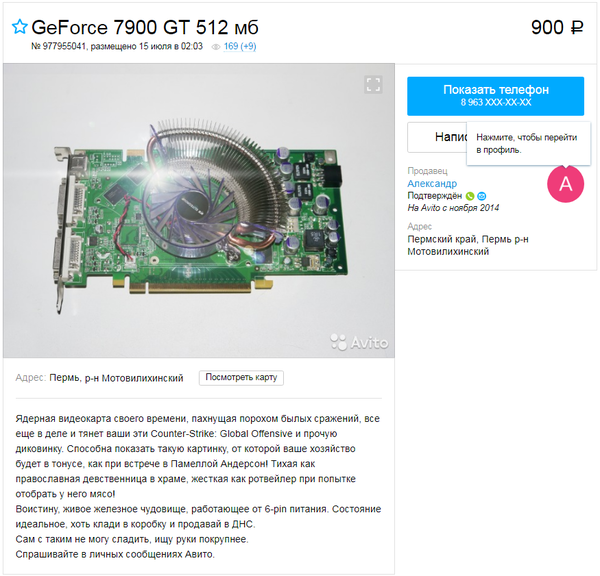The image size is (600, 576).
Task: Click the 900 ₽ price
Action: click(x=557, y=27)
